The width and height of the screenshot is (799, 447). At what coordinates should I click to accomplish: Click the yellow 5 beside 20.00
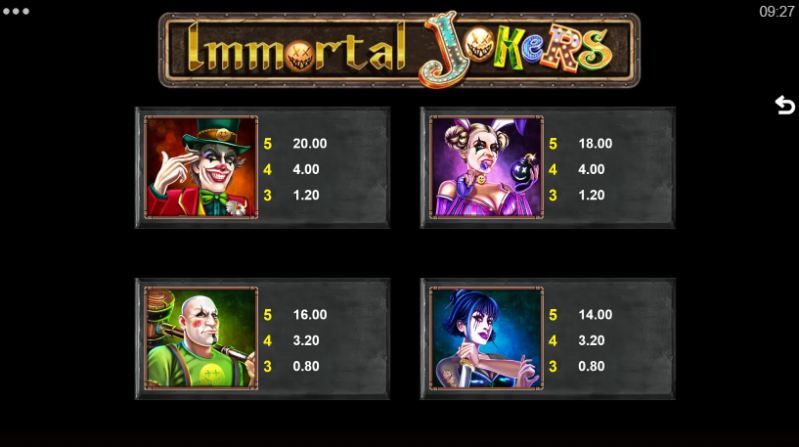click(268, 144)
